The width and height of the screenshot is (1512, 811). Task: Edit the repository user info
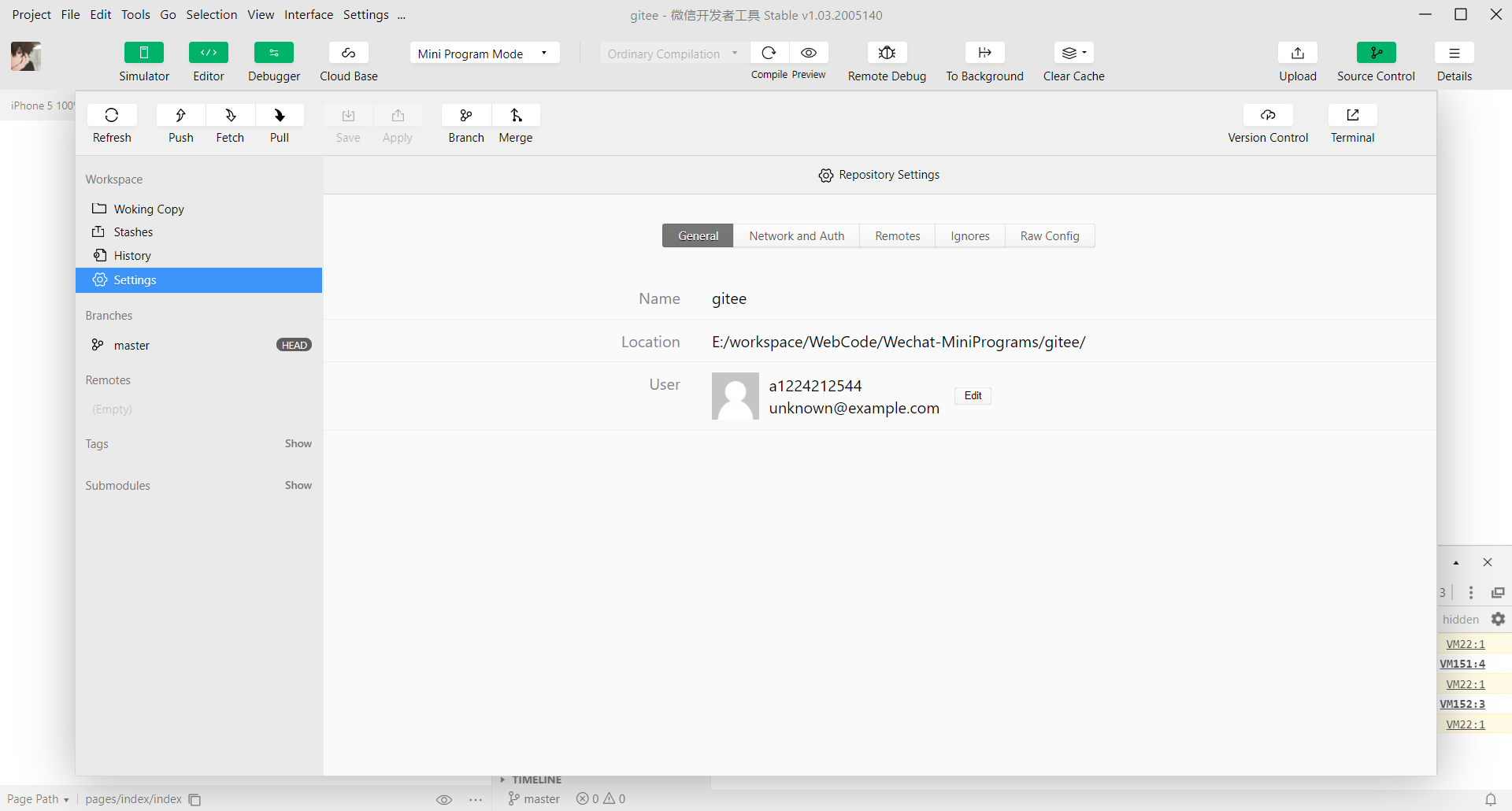973,396
